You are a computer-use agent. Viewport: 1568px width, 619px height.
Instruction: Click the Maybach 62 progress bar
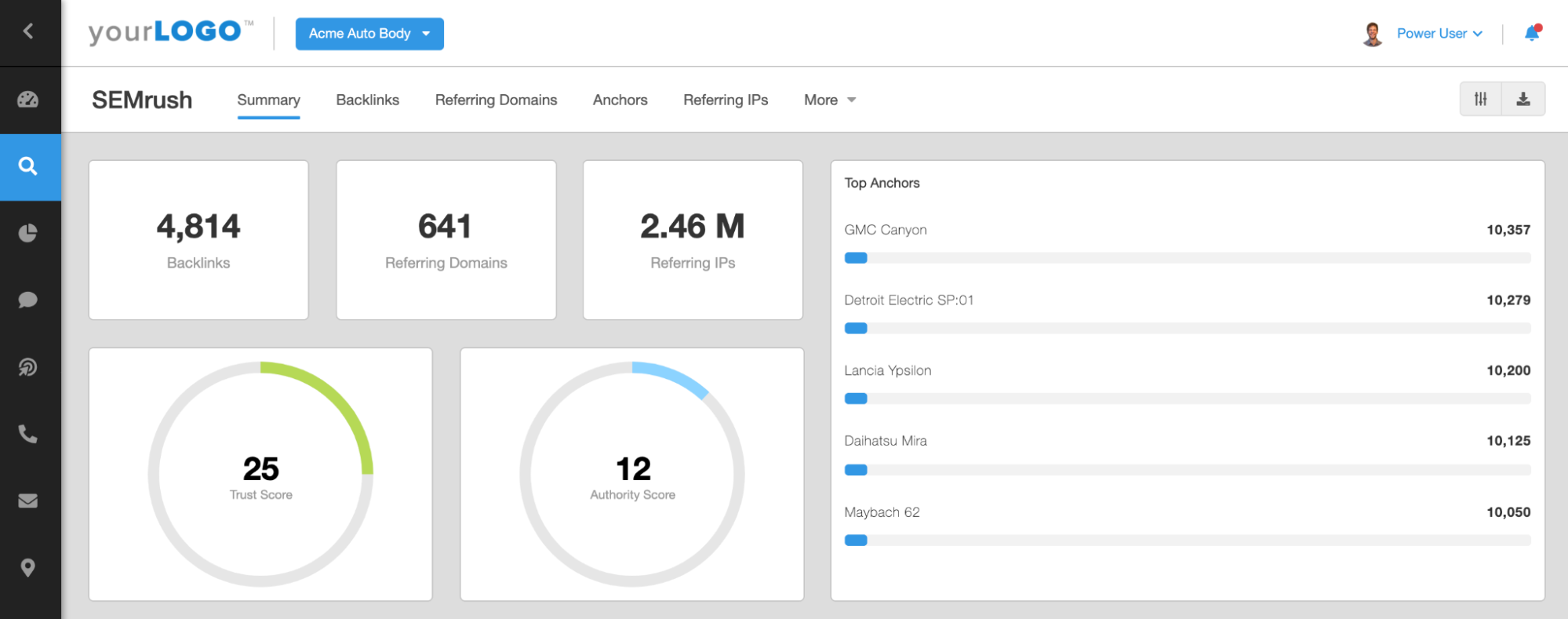click(1187, 540)
